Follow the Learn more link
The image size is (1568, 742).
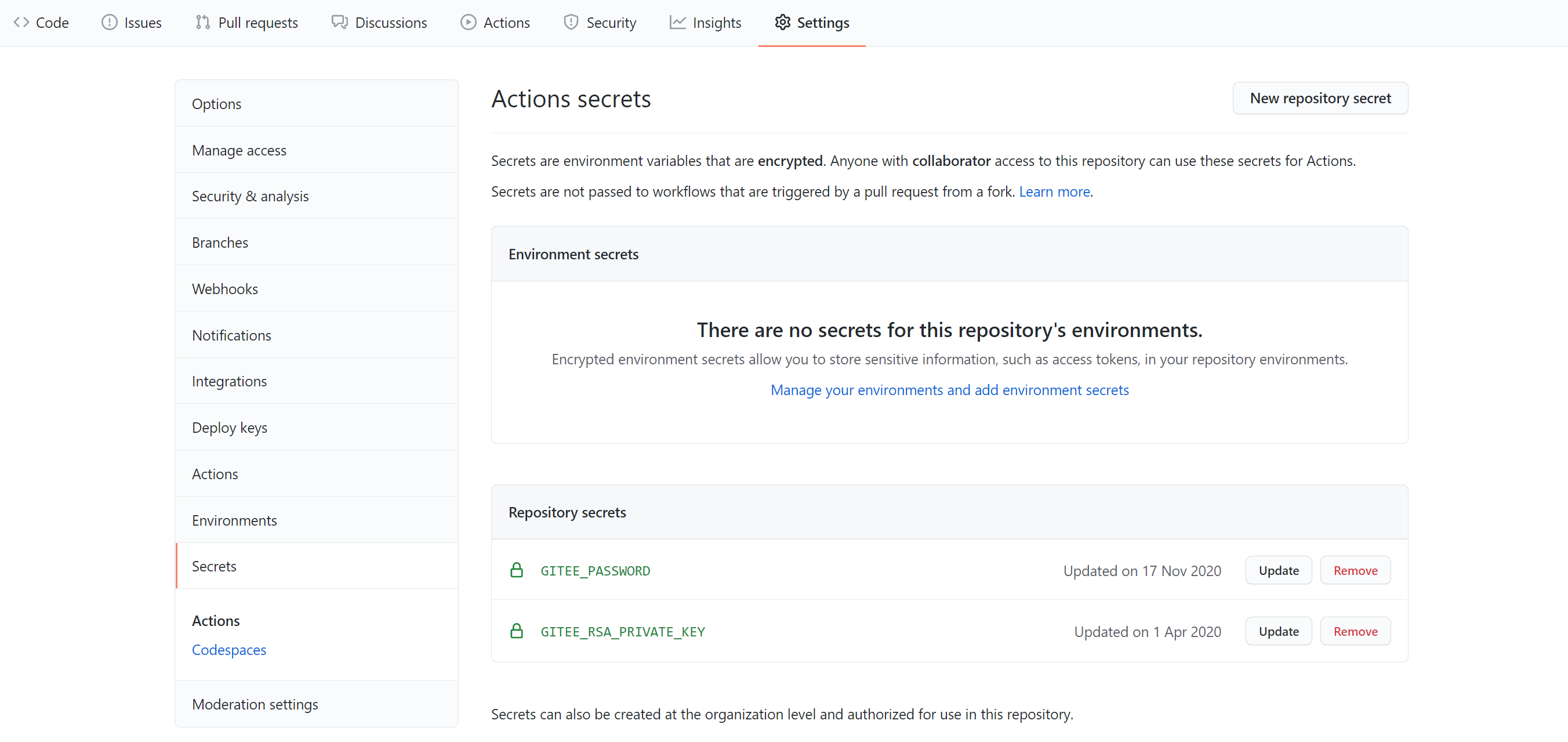coord(1054,191)
